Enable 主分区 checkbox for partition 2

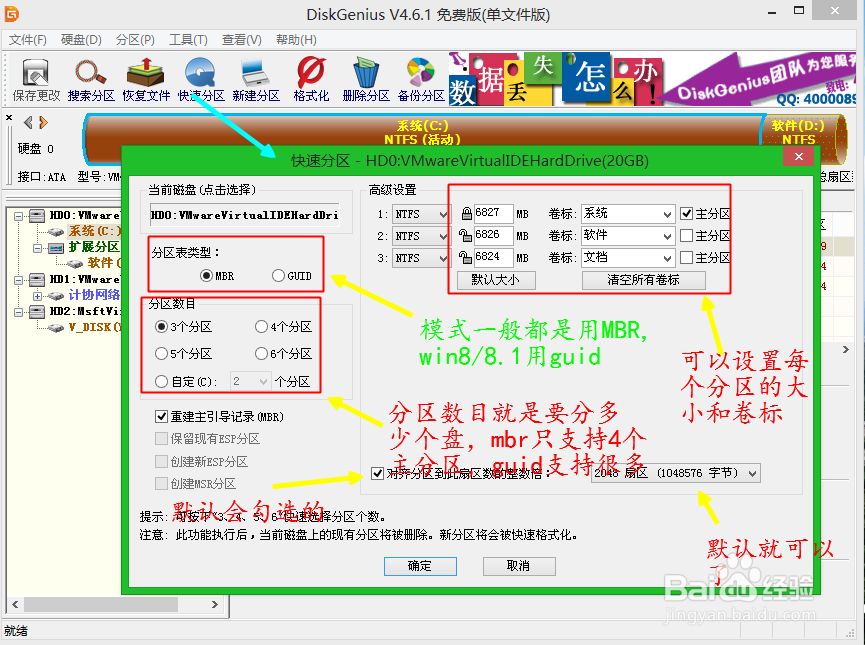(x=706, y=236)
